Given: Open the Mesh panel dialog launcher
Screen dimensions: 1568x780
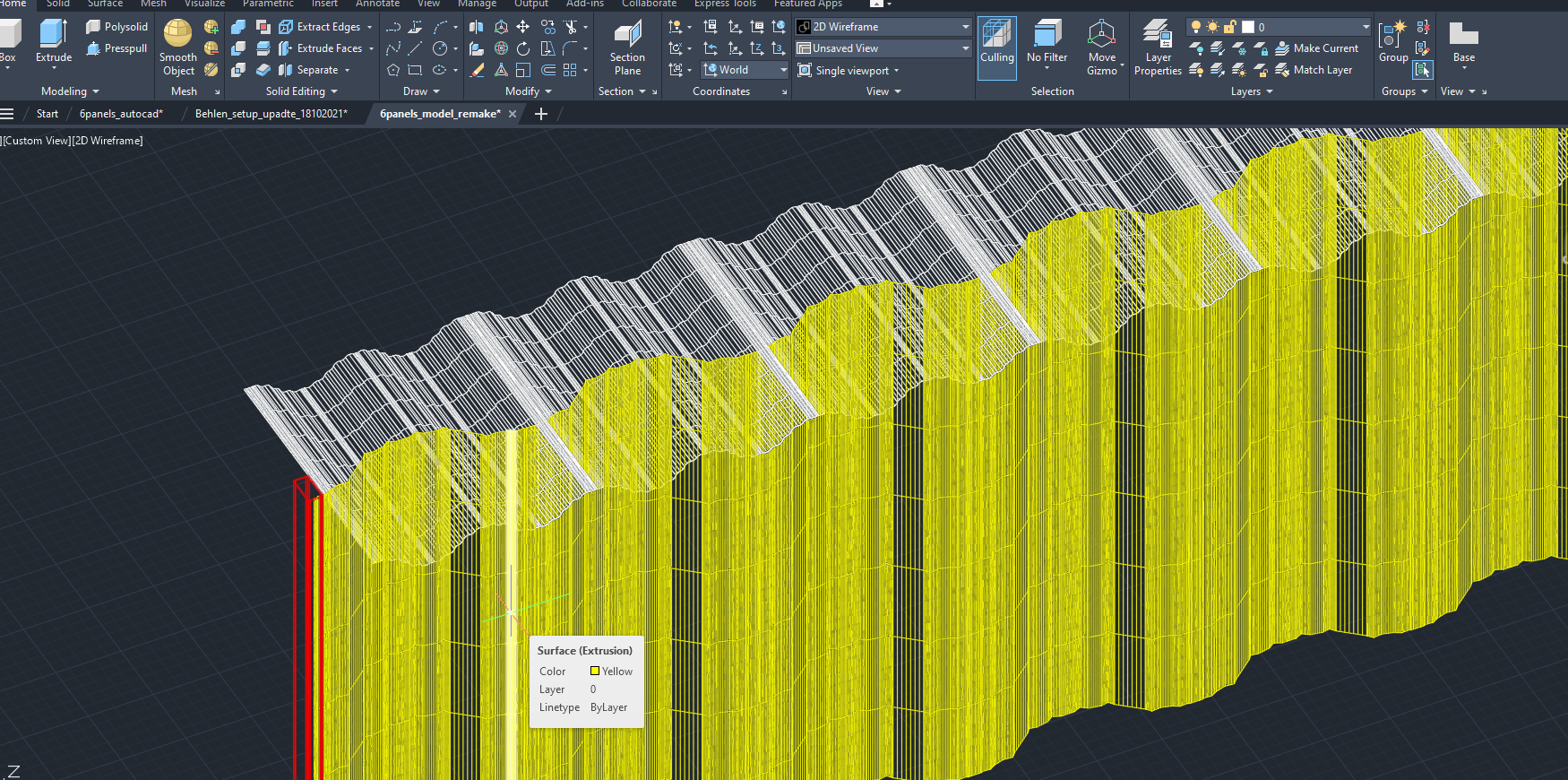Looking at the screenshot, I should (217, 91).
